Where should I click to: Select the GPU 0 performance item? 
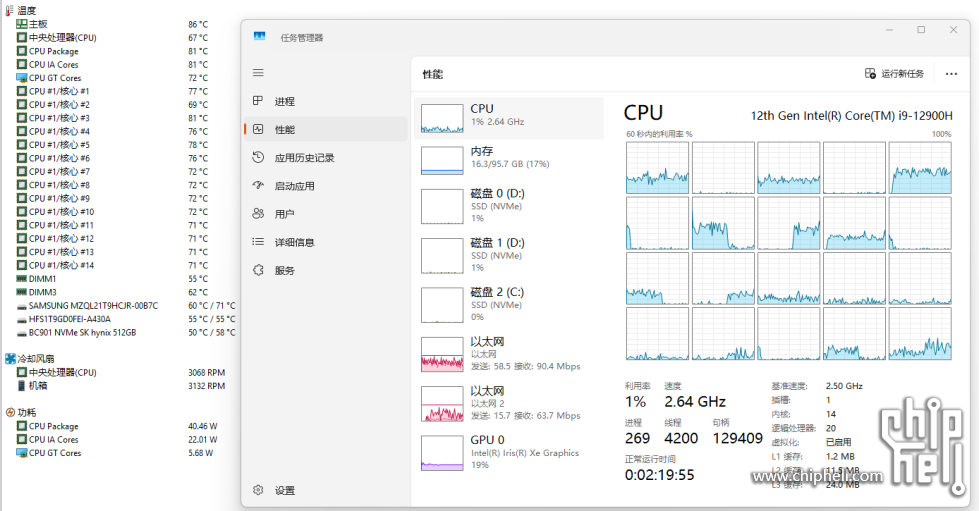point(508,452)
